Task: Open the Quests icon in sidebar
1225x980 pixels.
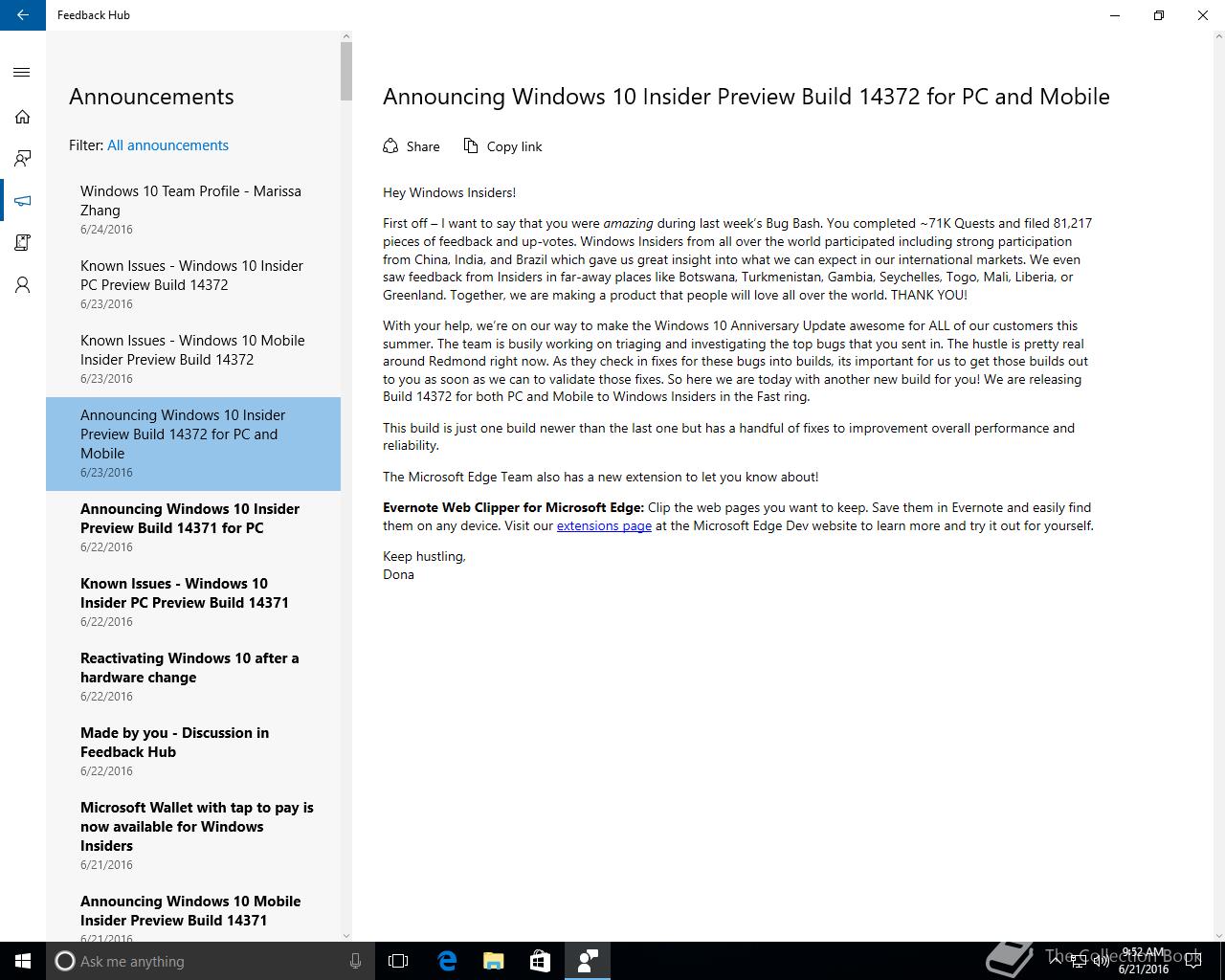Action: 23,243
